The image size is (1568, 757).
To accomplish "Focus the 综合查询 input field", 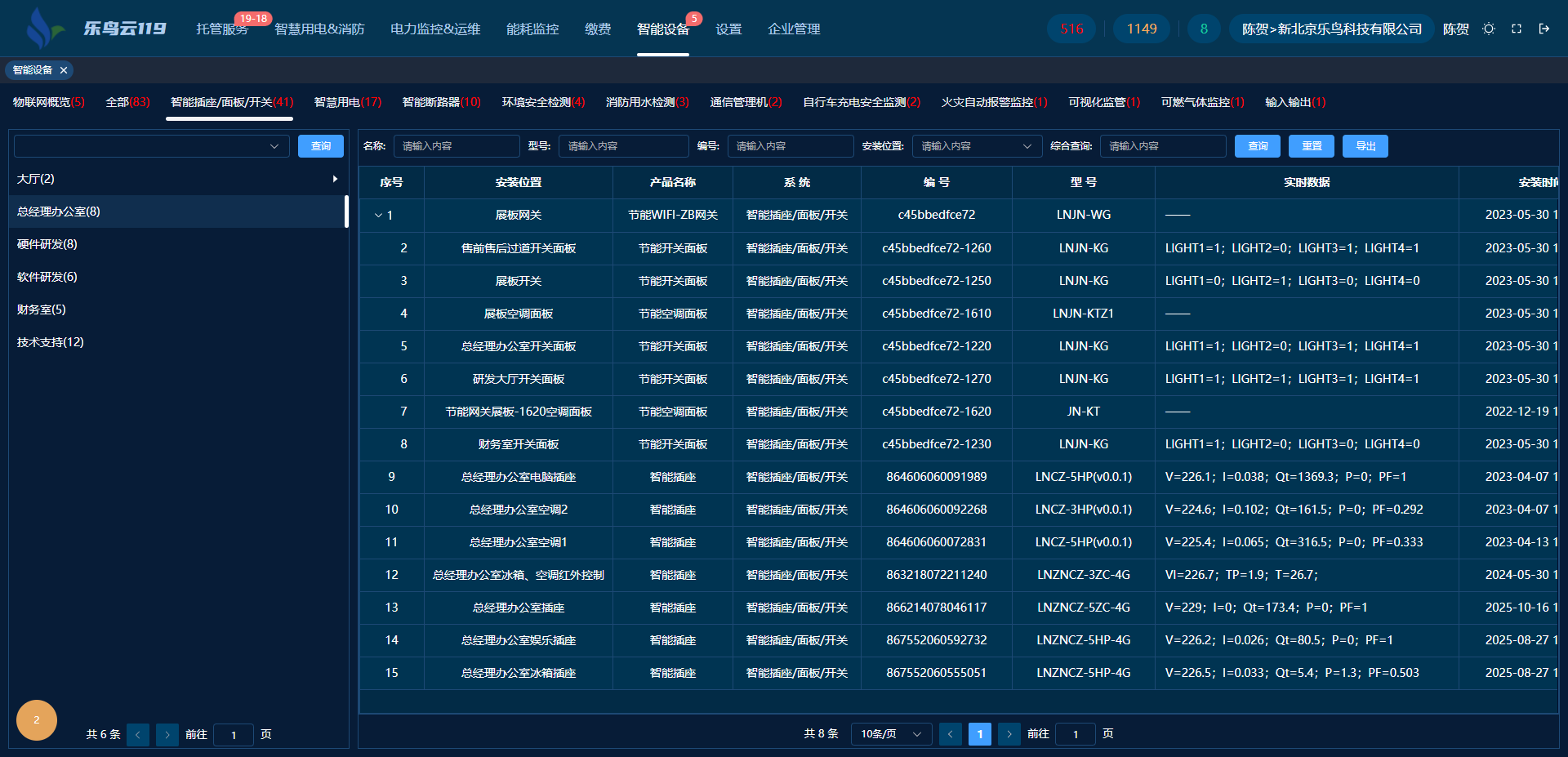I will 1163,146.
